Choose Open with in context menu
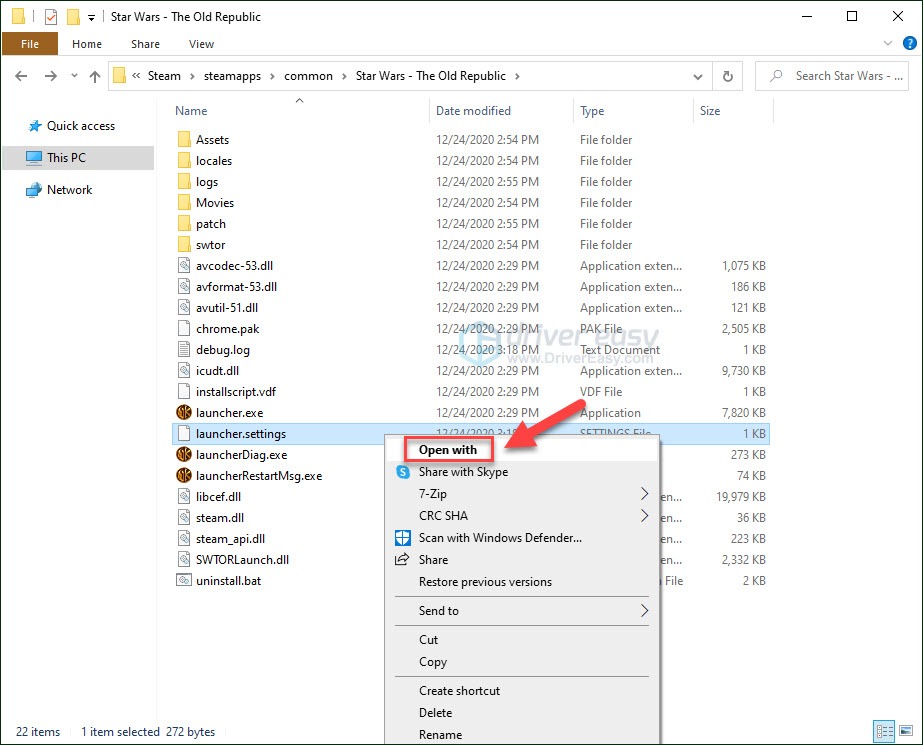The width and height of the screenshot is (923, 745). point(448,450)
